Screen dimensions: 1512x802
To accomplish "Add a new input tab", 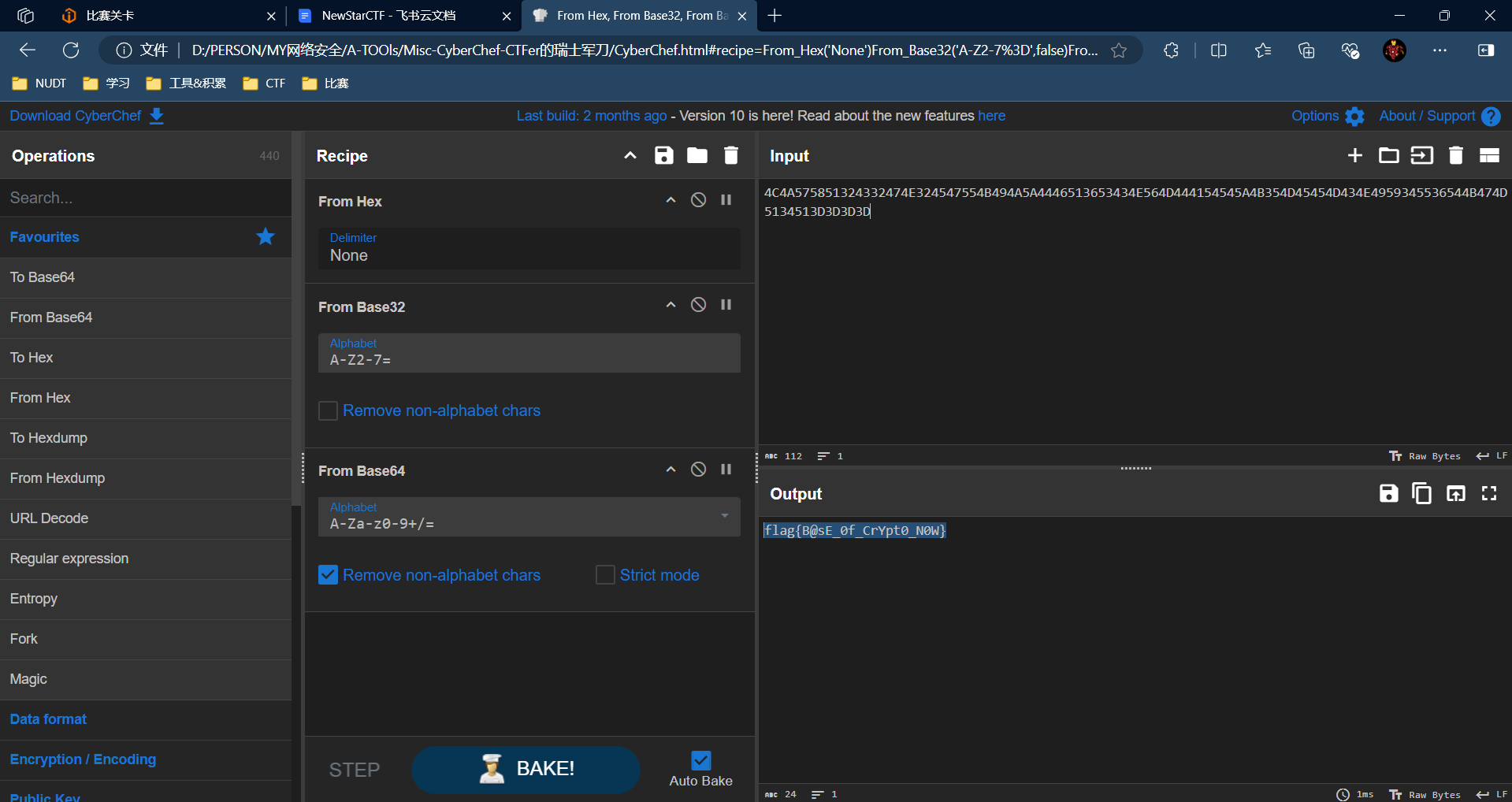I will pyautogui.click(x=1354, y=156).
